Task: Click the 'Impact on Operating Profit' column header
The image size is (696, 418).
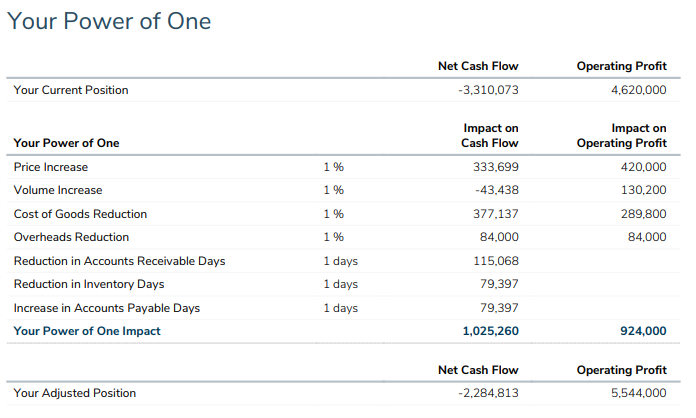Action: click(621, 136)
